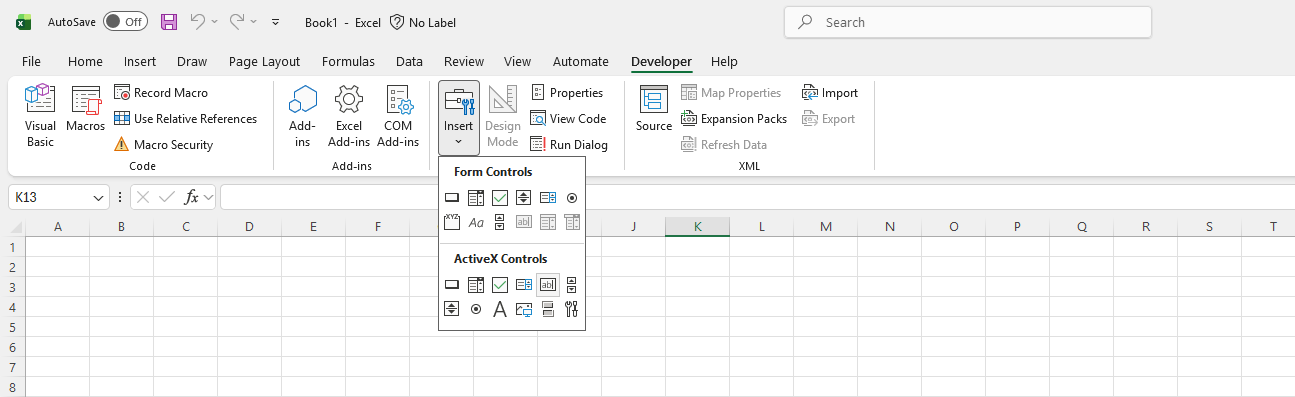Open control Properties

click(x=567, y=92)
